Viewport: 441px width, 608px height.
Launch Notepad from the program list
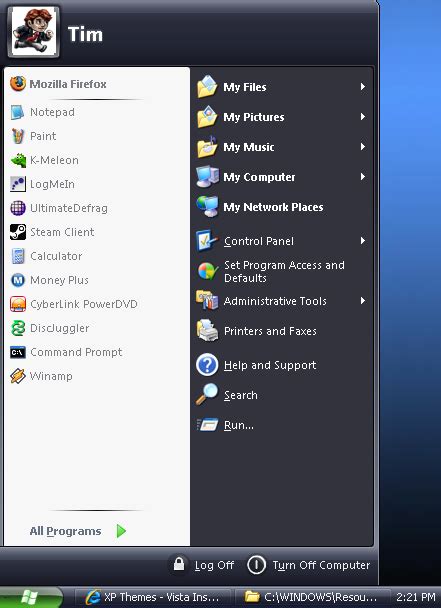97,112
